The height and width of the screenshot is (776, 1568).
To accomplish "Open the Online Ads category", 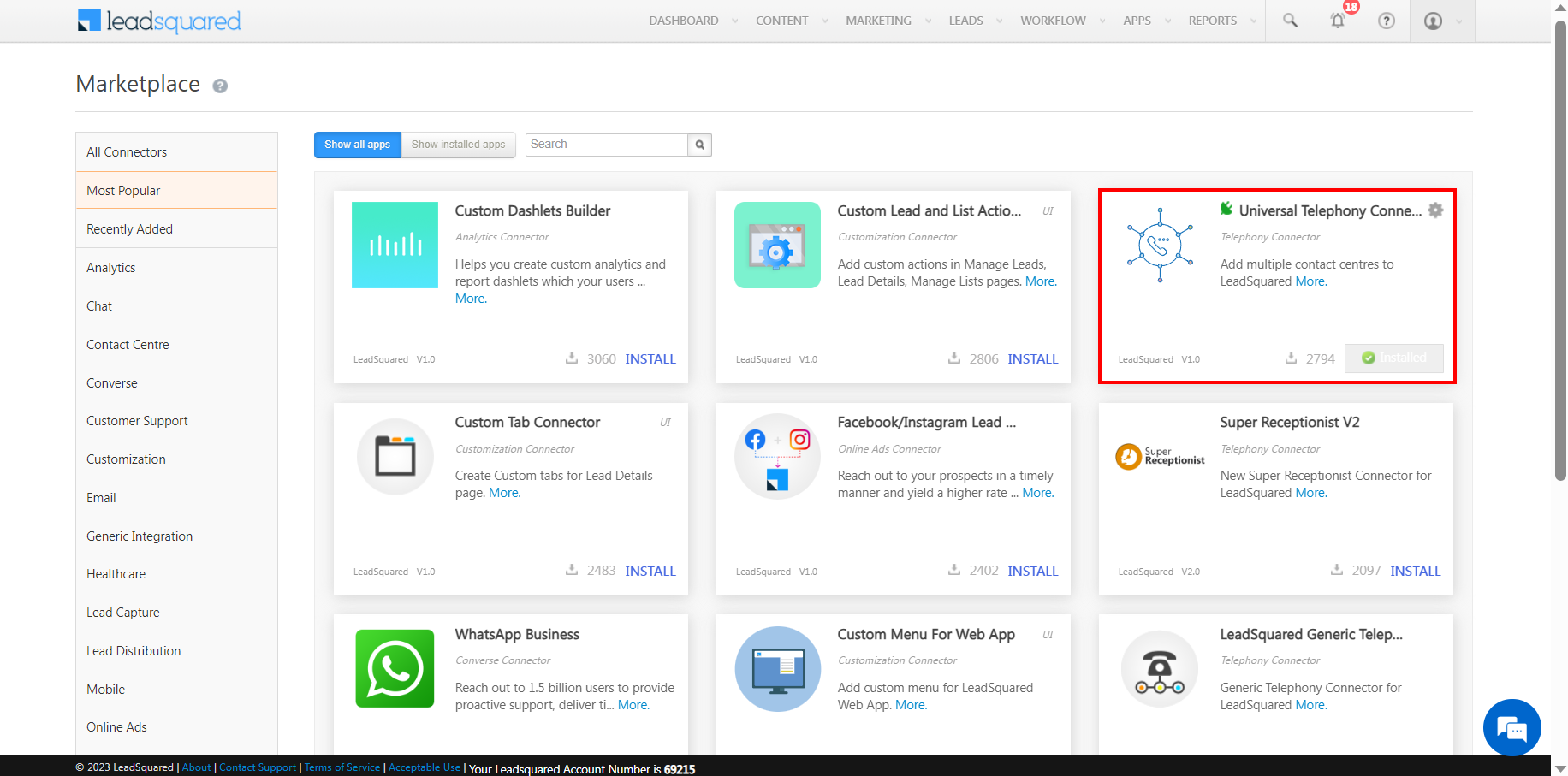I will click(176, 727).
